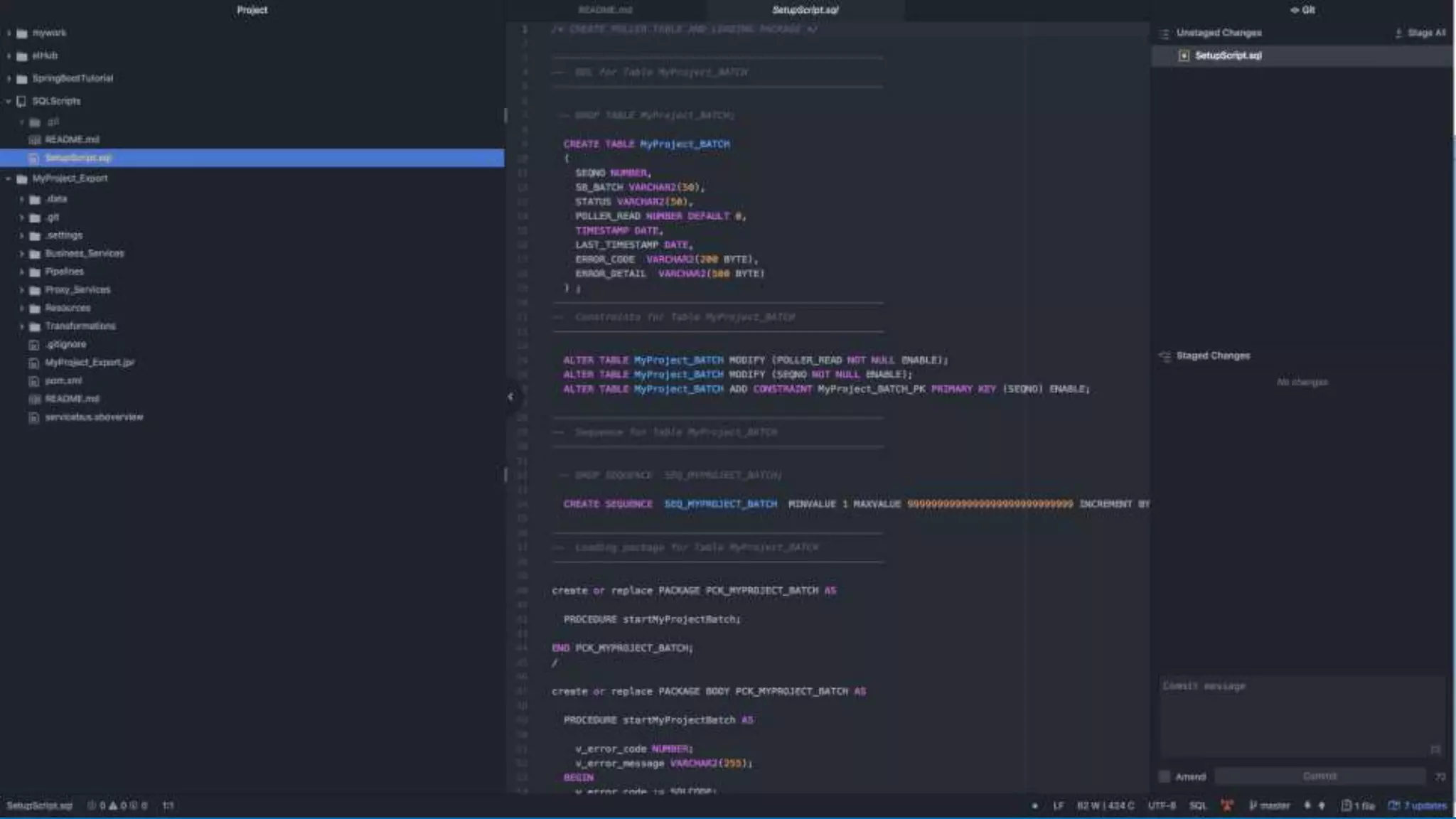Open the 7 updates package indicator

pos(1417,805)
